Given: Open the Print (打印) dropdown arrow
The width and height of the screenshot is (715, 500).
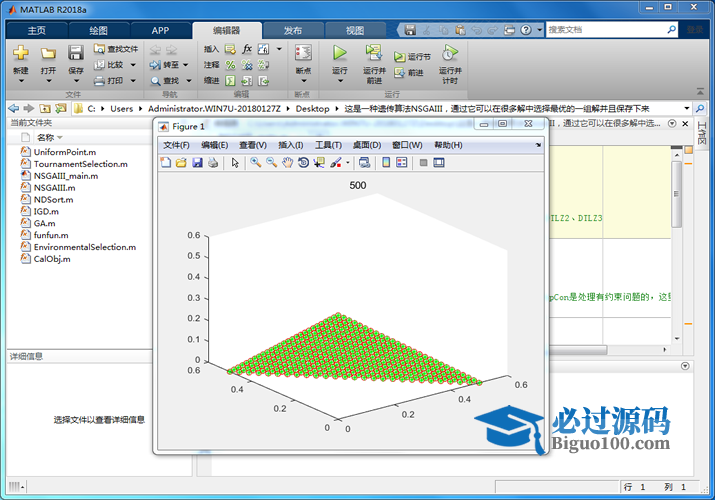Looking at the screenshot, I should (x=131, y=81).
